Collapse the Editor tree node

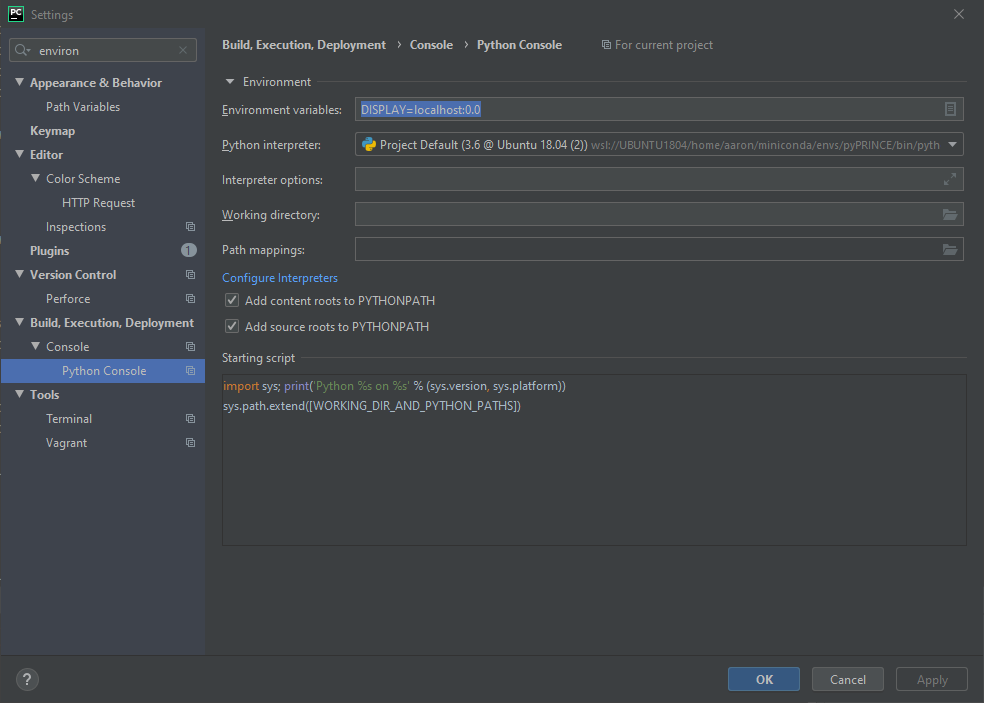coord(19,154)
